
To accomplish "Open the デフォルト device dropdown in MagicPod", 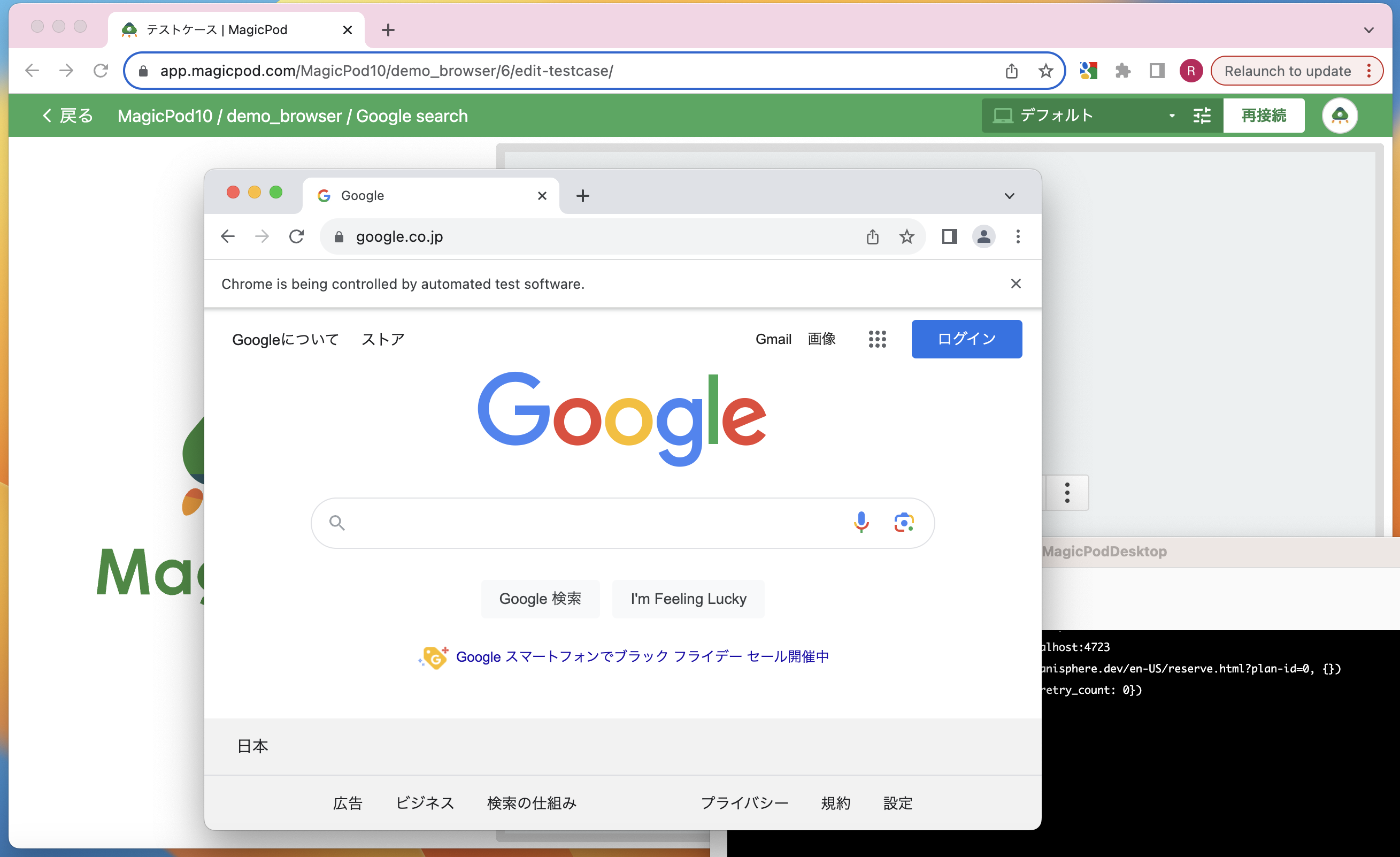I will click(x=1084, y=116).
